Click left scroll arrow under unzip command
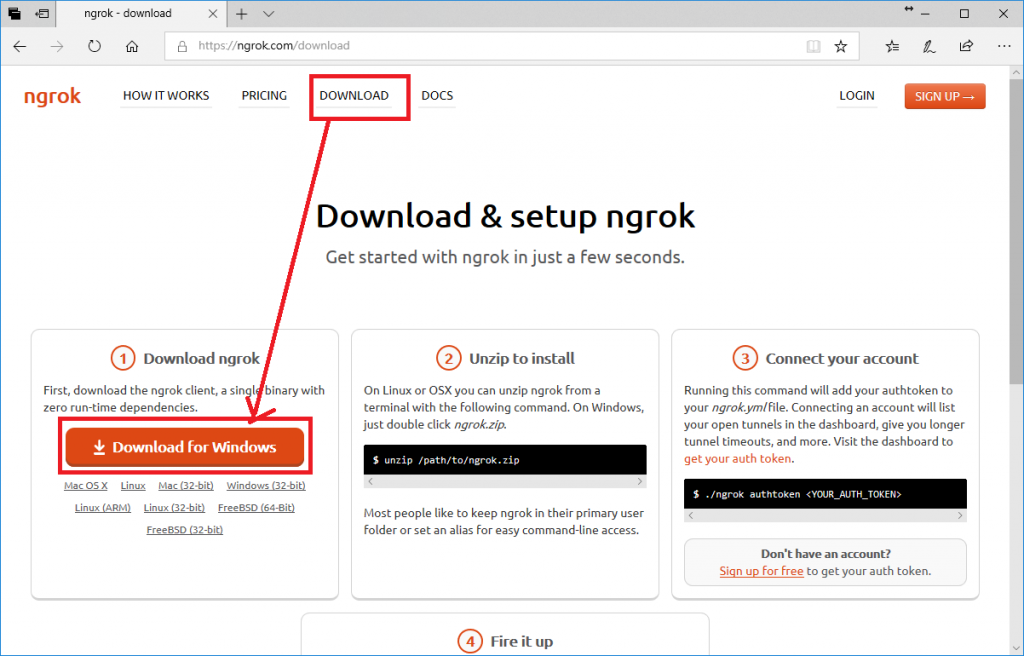The image size is (1024, 656). (370, 482)
